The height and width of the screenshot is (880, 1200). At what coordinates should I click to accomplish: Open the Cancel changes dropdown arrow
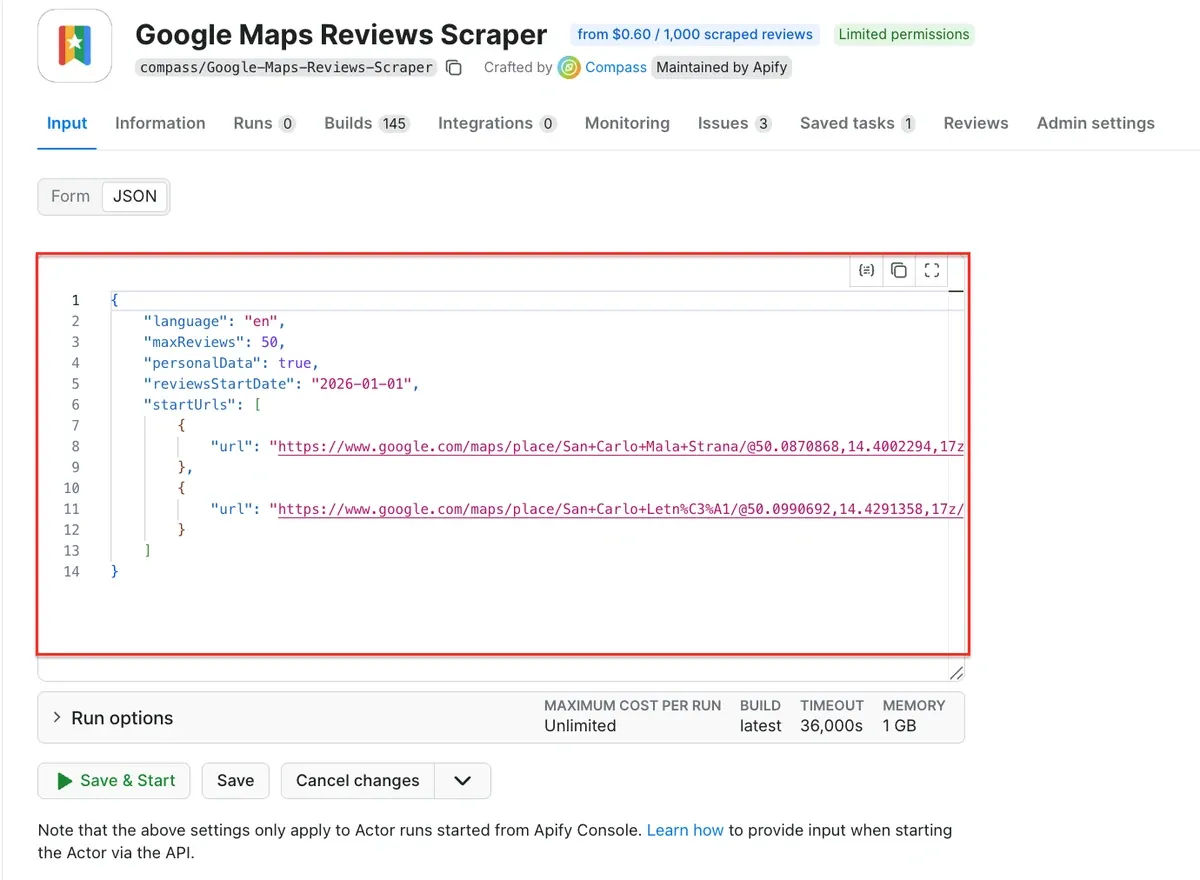(x=463, y=781)
